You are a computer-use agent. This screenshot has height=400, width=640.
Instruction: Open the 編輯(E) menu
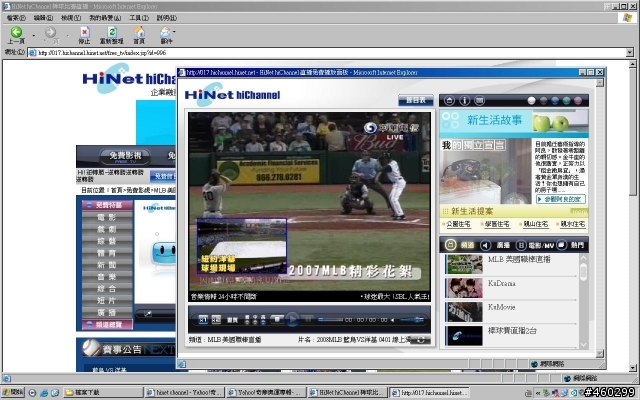[x=43, y=18]
